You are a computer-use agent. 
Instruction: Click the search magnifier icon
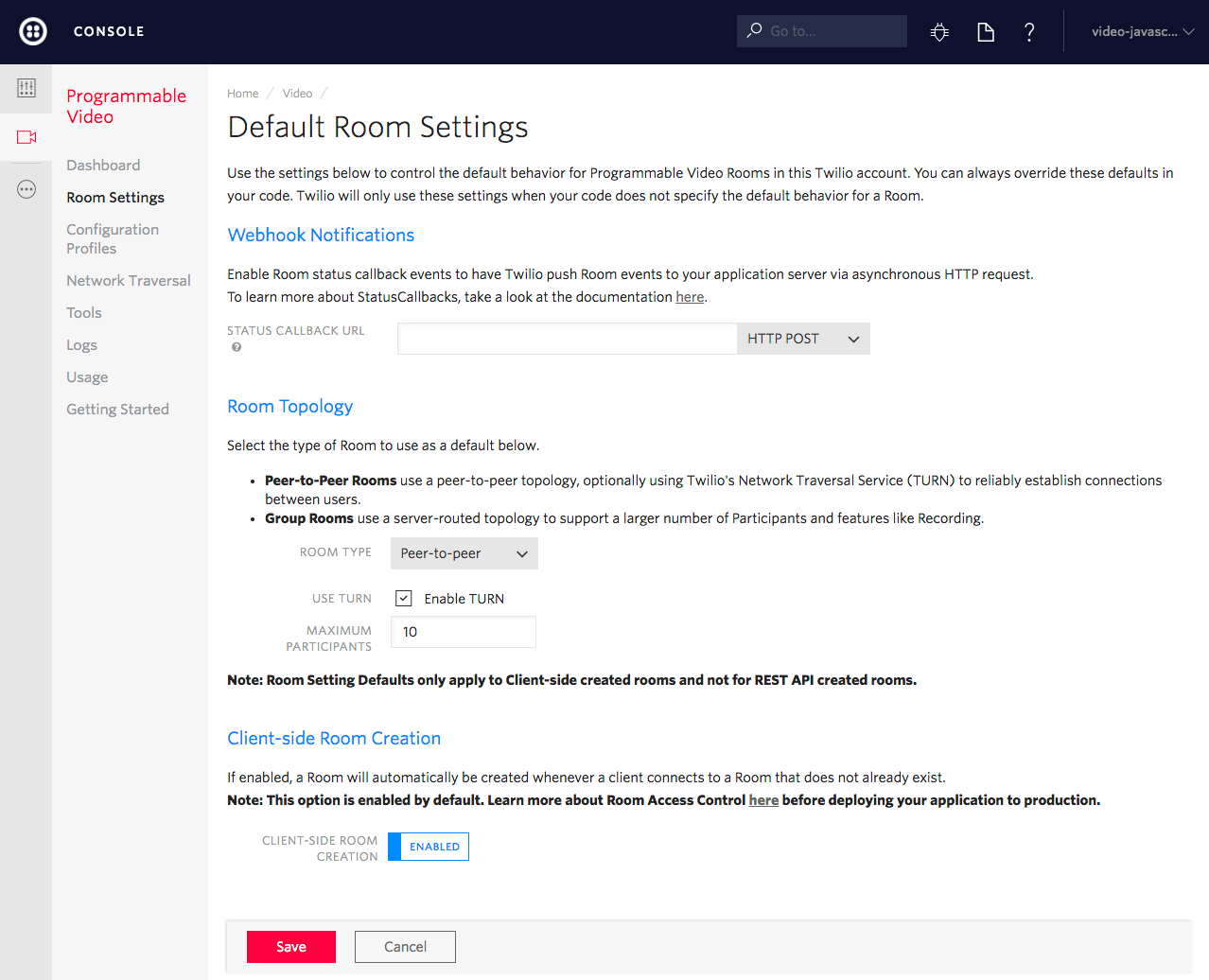click(x=754, y=30)
